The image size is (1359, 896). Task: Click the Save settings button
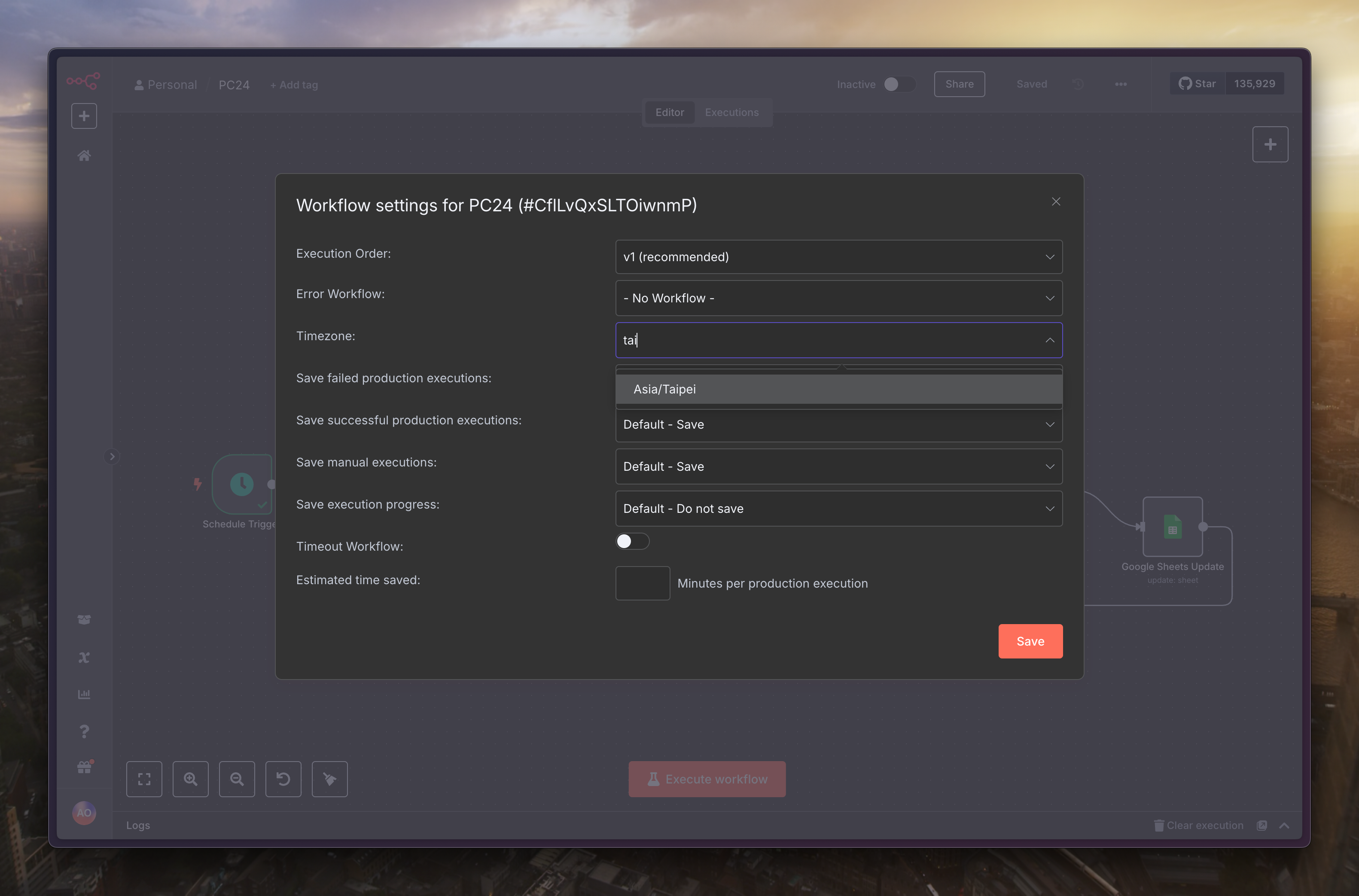coord(1030,641)
